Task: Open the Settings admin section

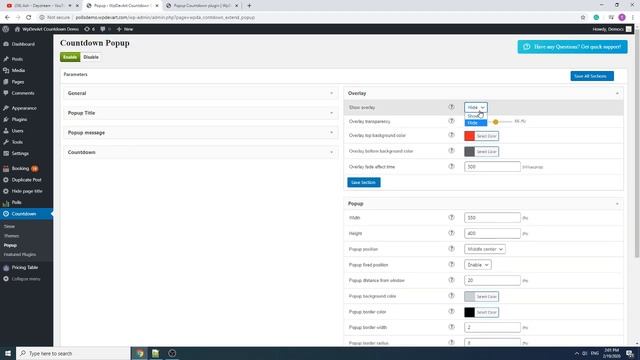Action: [x=20, y=153]
